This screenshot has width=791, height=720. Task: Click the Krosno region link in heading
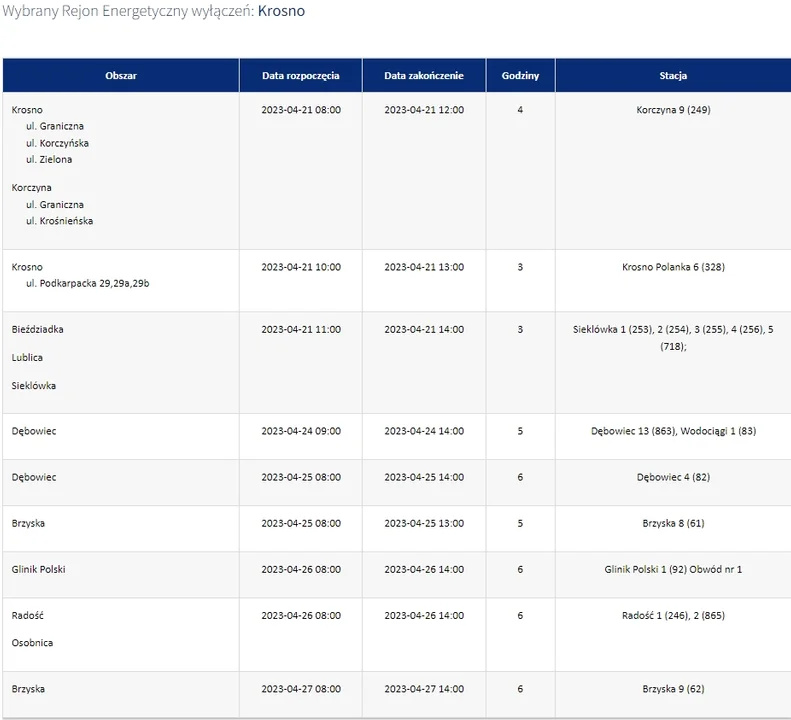tap(281, 11)
